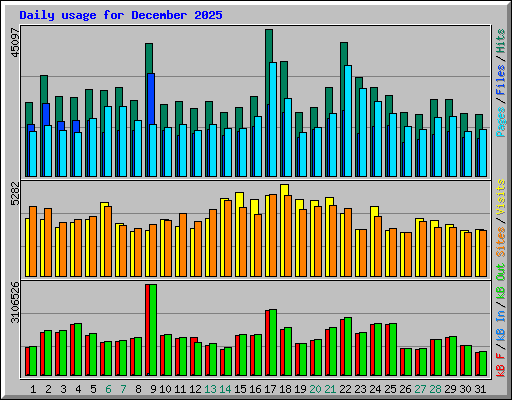Click green weekend day 20 label
512x400 pixels.
[x=315, y=389]
